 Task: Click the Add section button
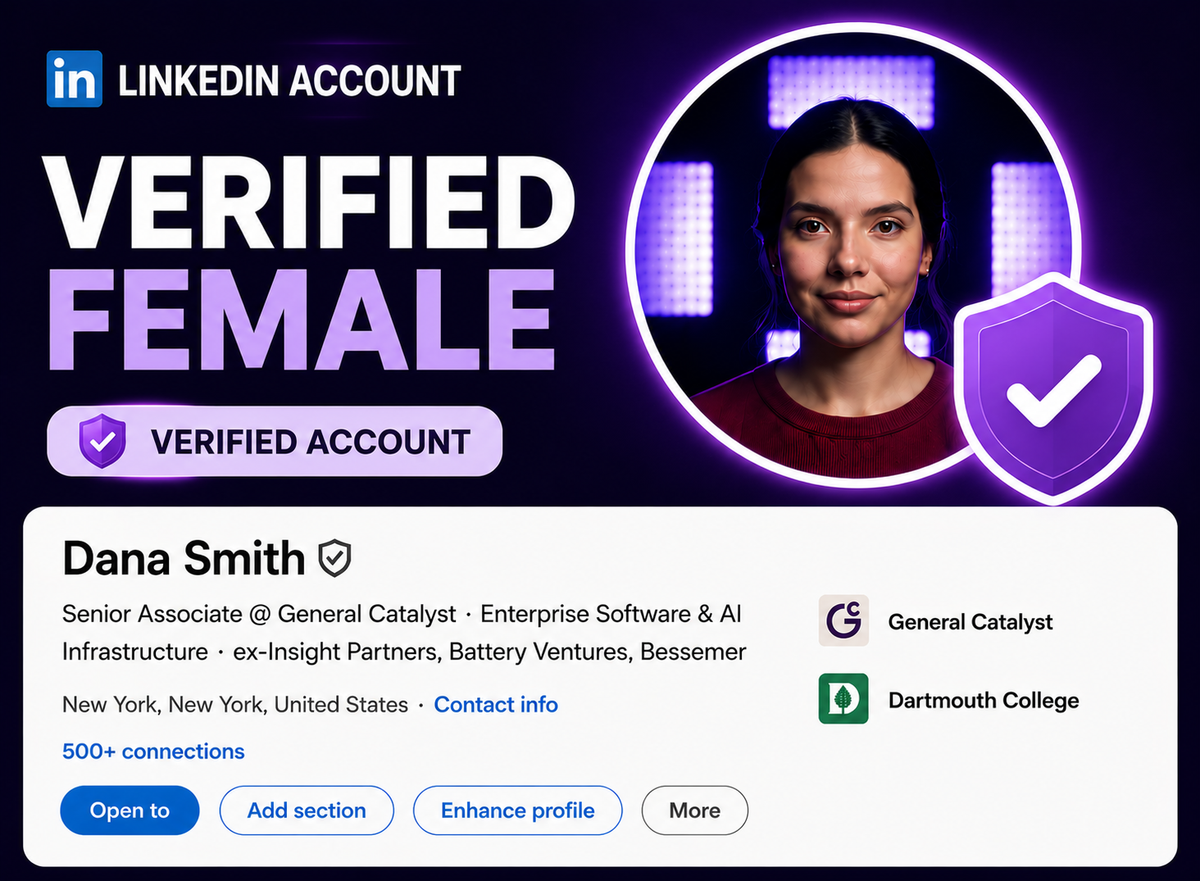coord(306,811)
